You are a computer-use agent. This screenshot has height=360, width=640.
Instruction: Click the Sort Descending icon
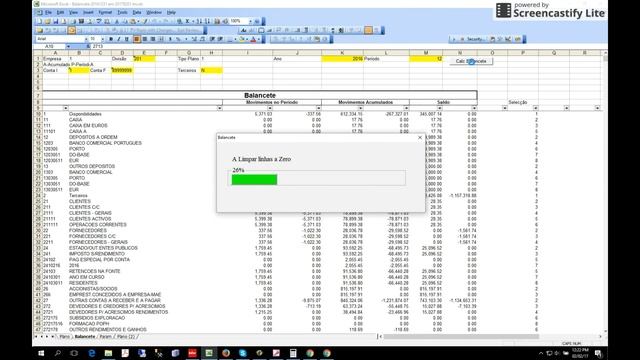(x=207, y=21)
